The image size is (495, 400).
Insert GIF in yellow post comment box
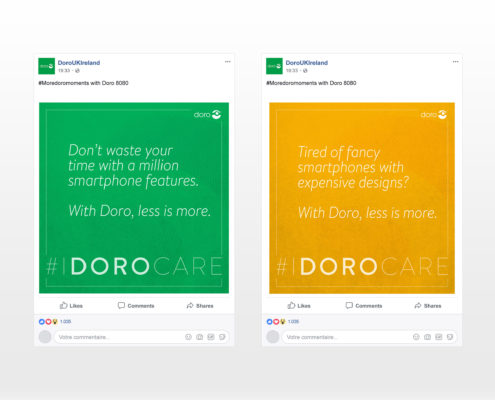439,337
